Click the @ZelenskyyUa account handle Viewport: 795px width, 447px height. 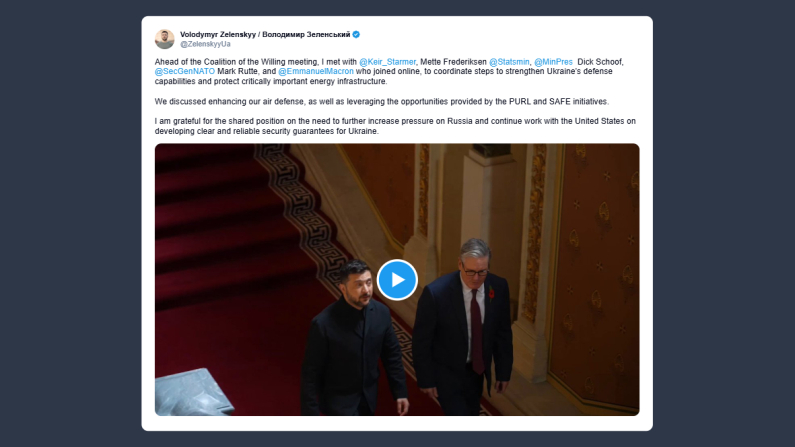(x=205, y=44)
